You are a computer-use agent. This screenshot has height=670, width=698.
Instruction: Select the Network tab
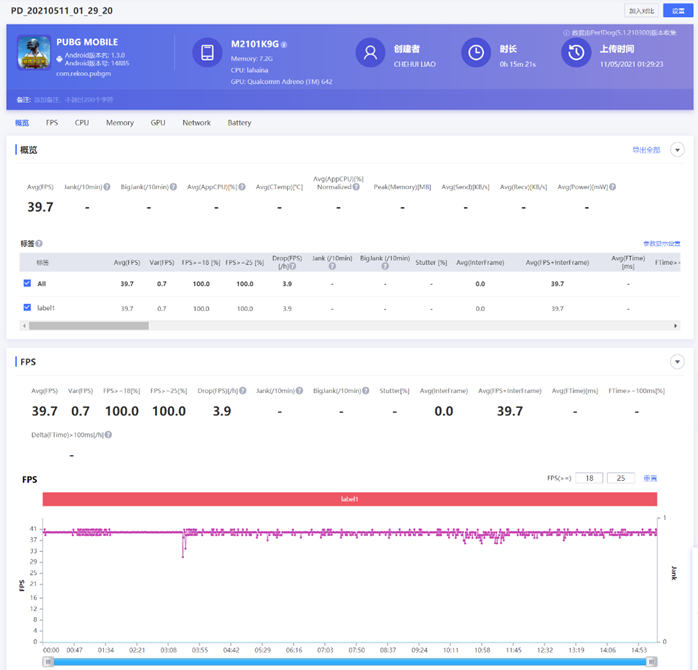coord(196,123)
